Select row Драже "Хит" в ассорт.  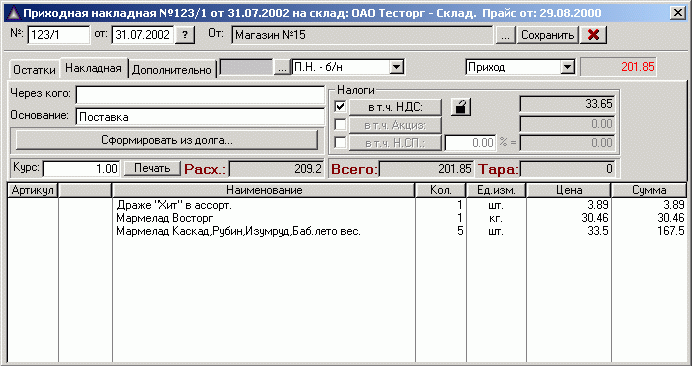(347, 205)
